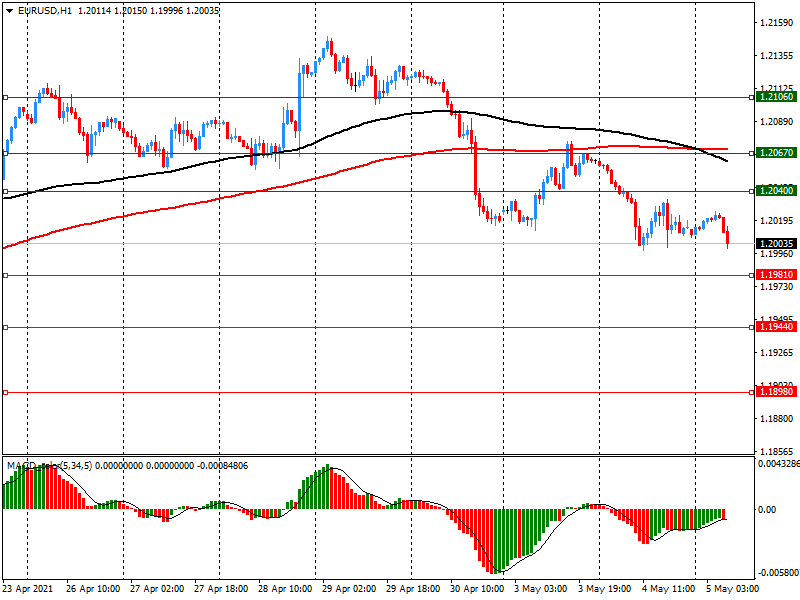Select the 5 May 03:00 time label
This screenshot has width=800, height=600.
coord(732,589)
